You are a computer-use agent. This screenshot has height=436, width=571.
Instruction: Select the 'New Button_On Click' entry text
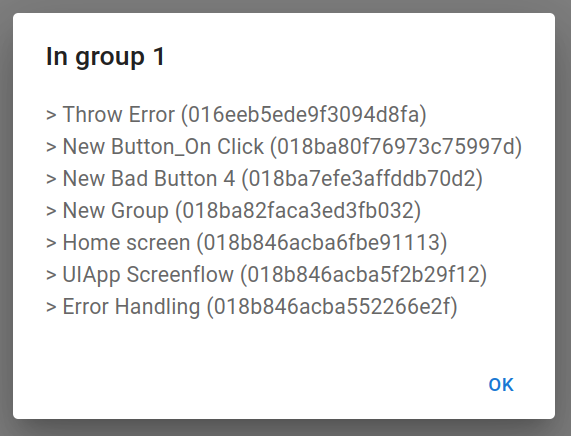(x=163, y=146)
